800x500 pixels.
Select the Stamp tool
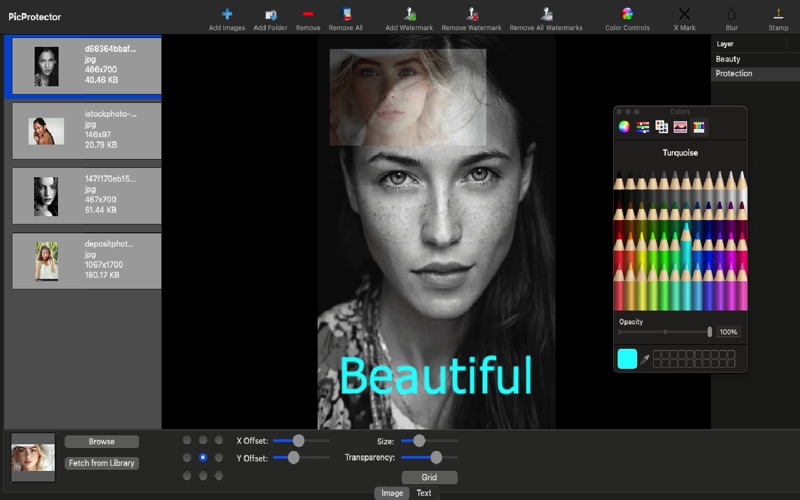click(x=778, y=14)
